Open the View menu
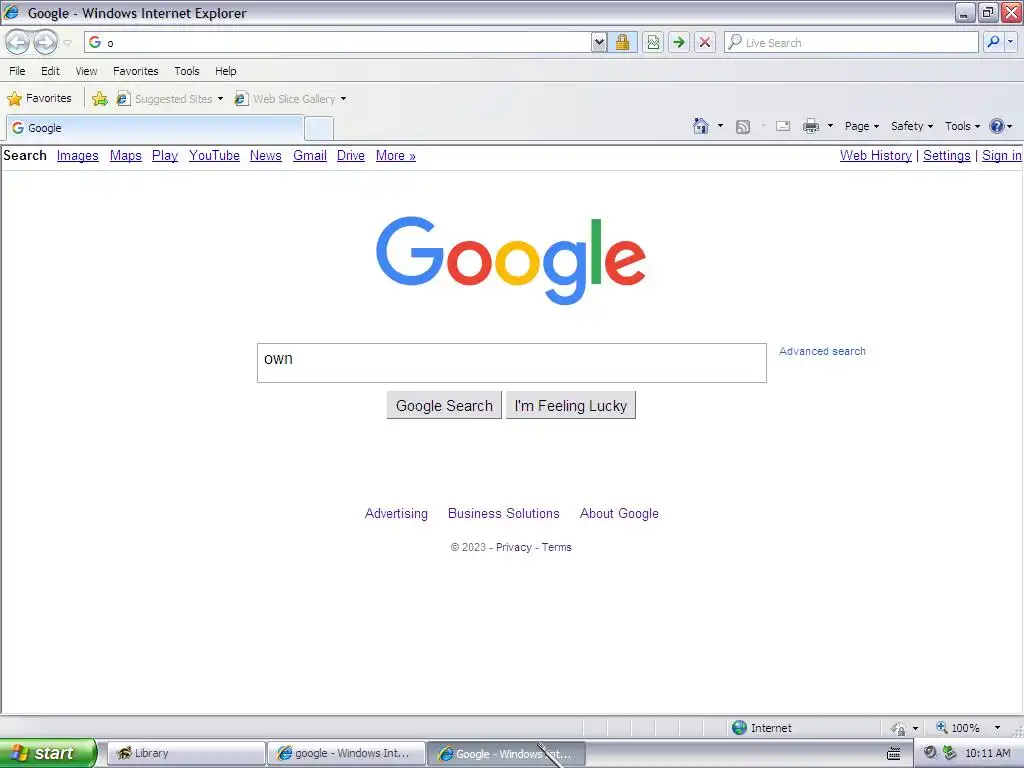This screenshot has height=768, width=1024. [86, 71]
